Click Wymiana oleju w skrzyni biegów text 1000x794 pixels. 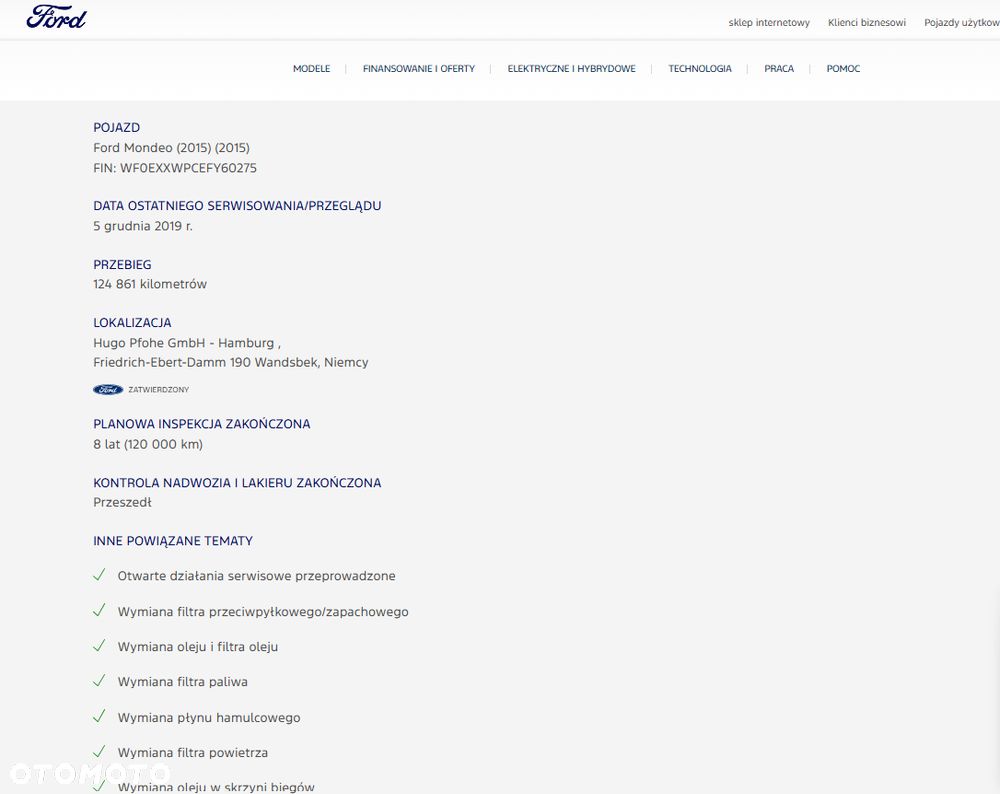coord(216,787)
